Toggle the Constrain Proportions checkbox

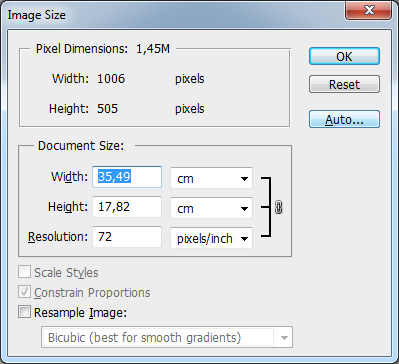tap(24, 292)
